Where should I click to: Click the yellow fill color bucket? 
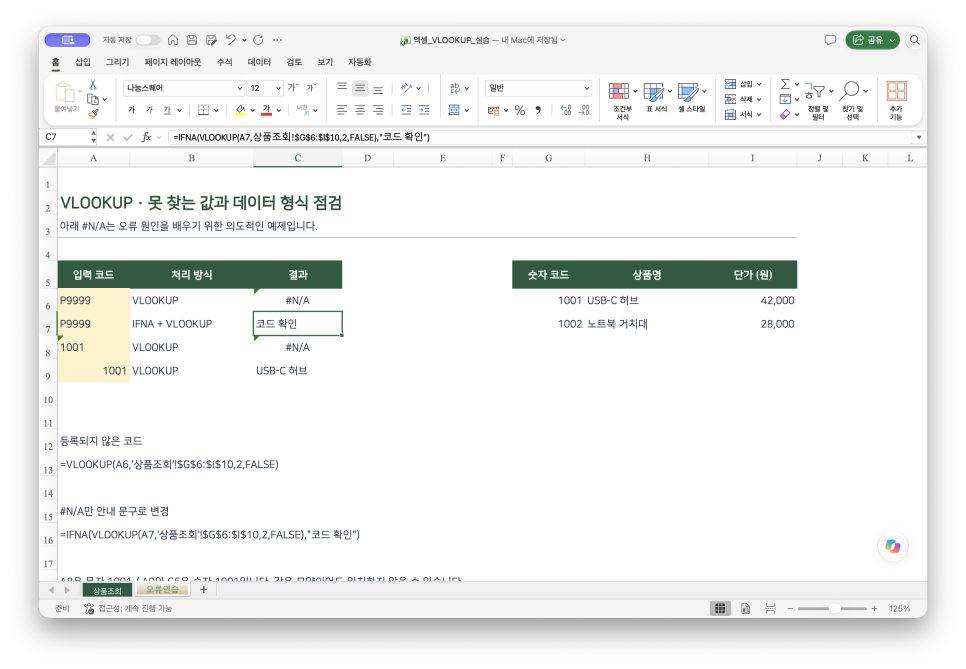(x=240, y=110)
